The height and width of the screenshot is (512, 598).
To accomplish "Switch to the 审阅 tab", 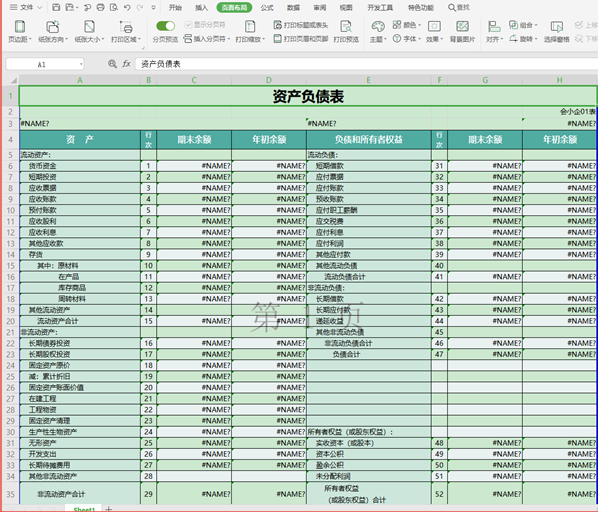I will 320,7.
